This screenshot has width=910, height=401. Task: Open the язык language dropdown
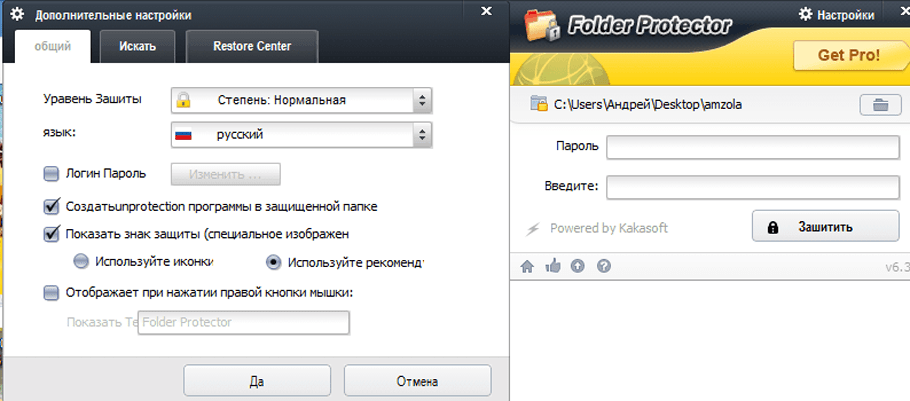point(302,135)
